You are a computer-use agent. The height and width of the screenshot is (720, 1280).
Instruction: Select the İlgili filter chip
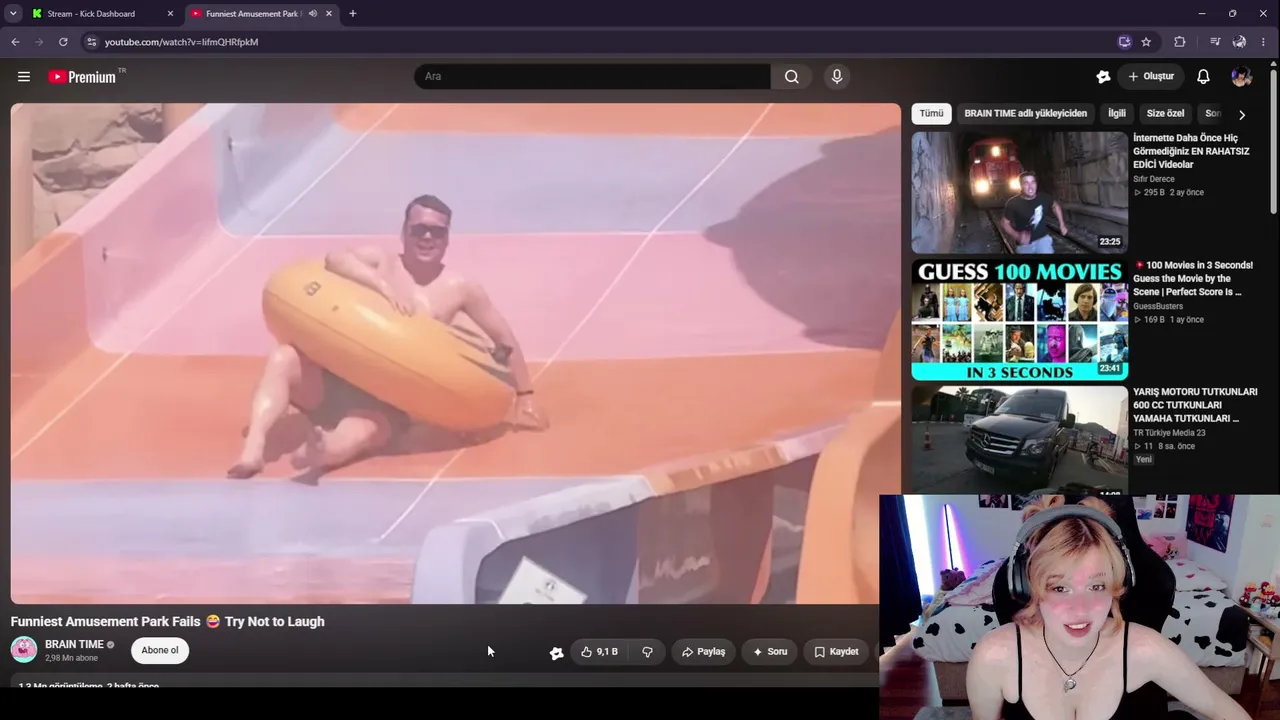point(1116,114)
